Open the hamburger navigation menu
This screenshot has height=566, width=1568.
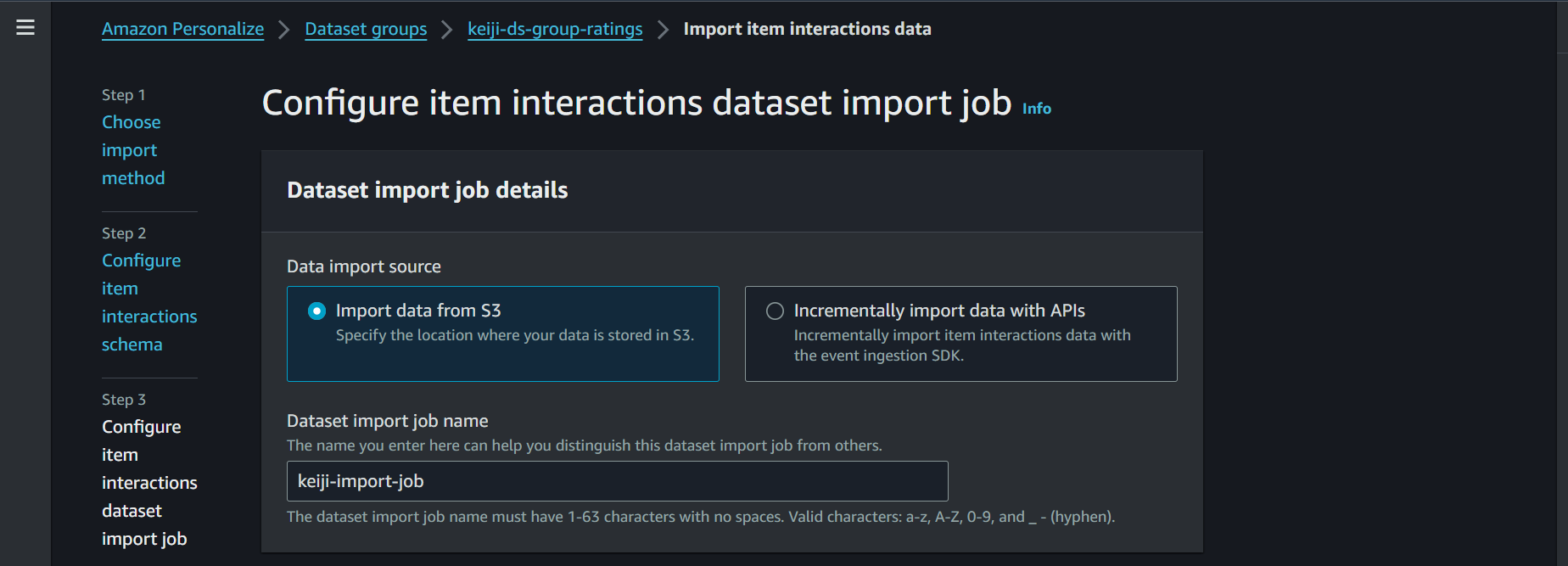pos(25,27)
